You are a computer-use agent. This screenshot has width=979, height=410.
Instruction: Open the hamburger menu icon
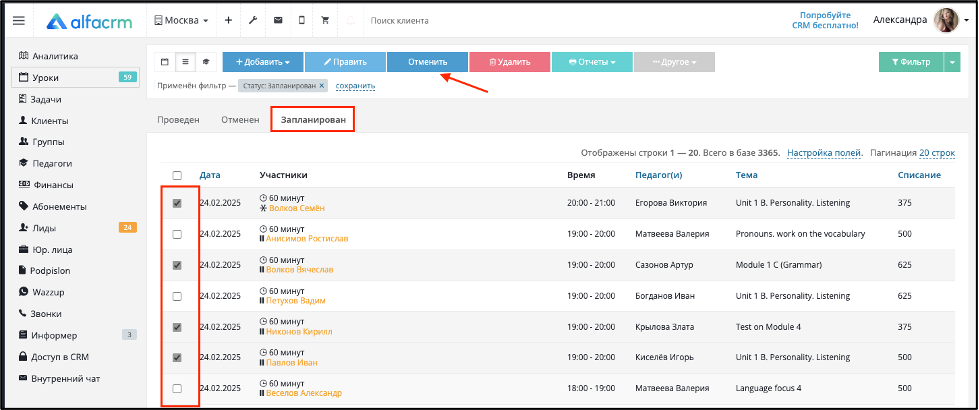[x=19, y=21]
